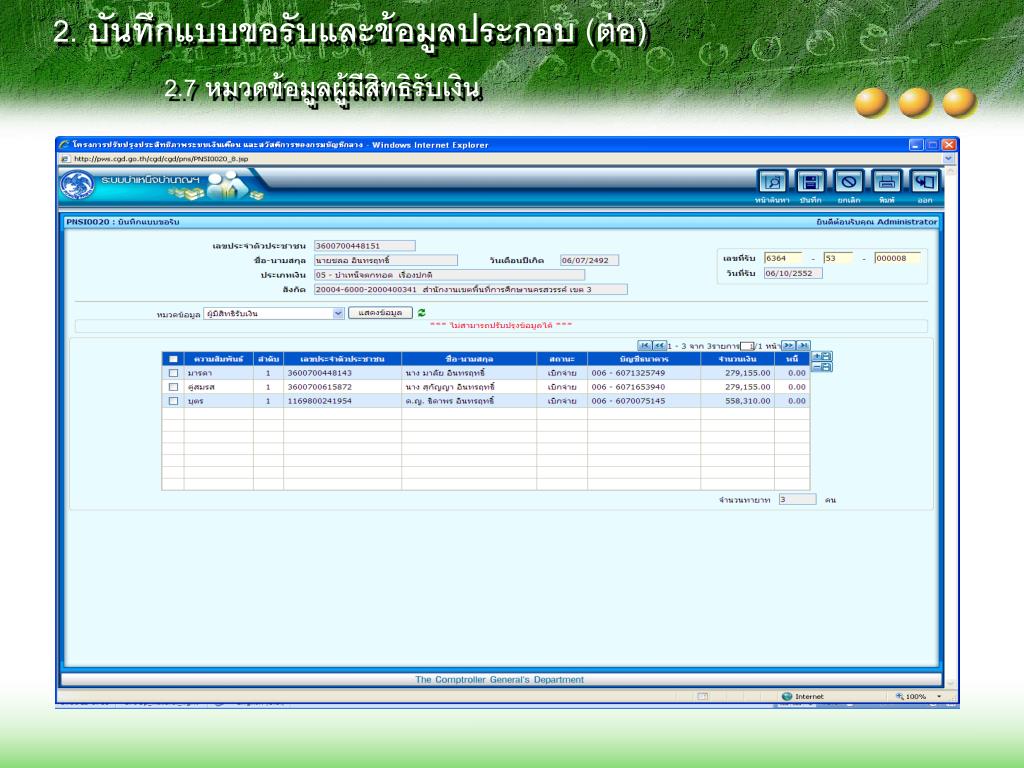Image resolution: width=1024 pixels, height=768 pixels.
Task: Click name ด.ญ. ธิดาพร อินทรฤทธิ์
Action: click(449, 401)
